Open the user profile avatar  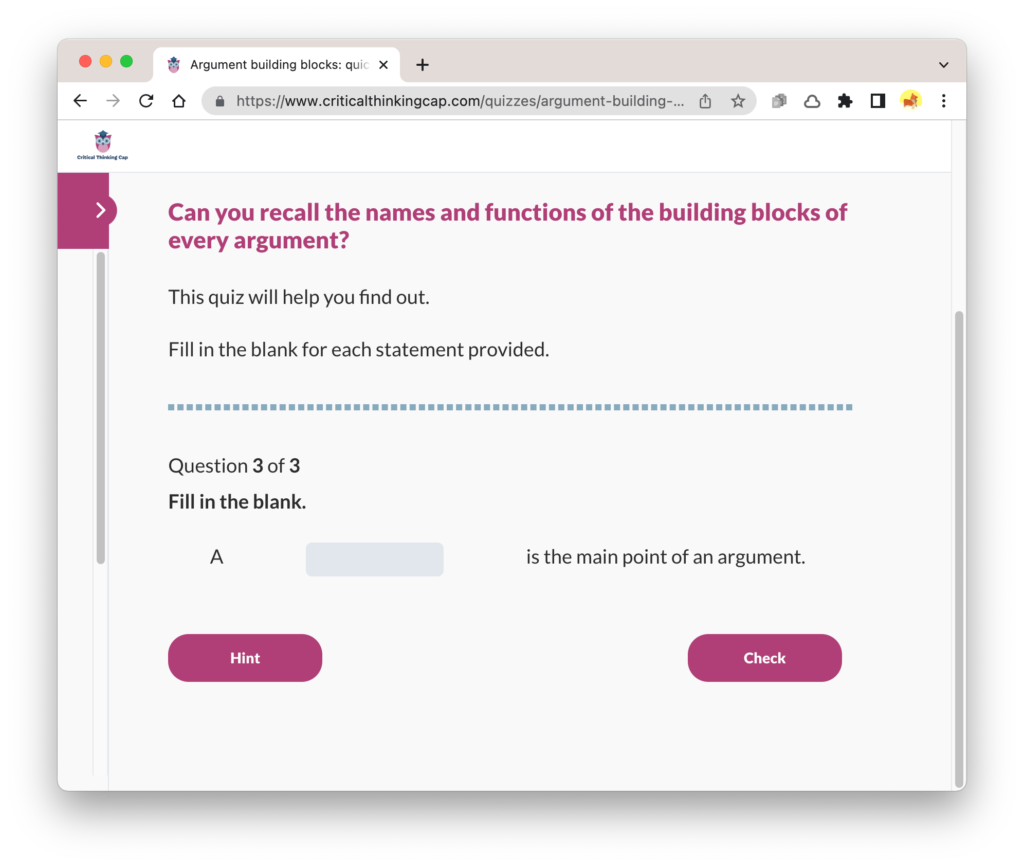pos(911,101)
